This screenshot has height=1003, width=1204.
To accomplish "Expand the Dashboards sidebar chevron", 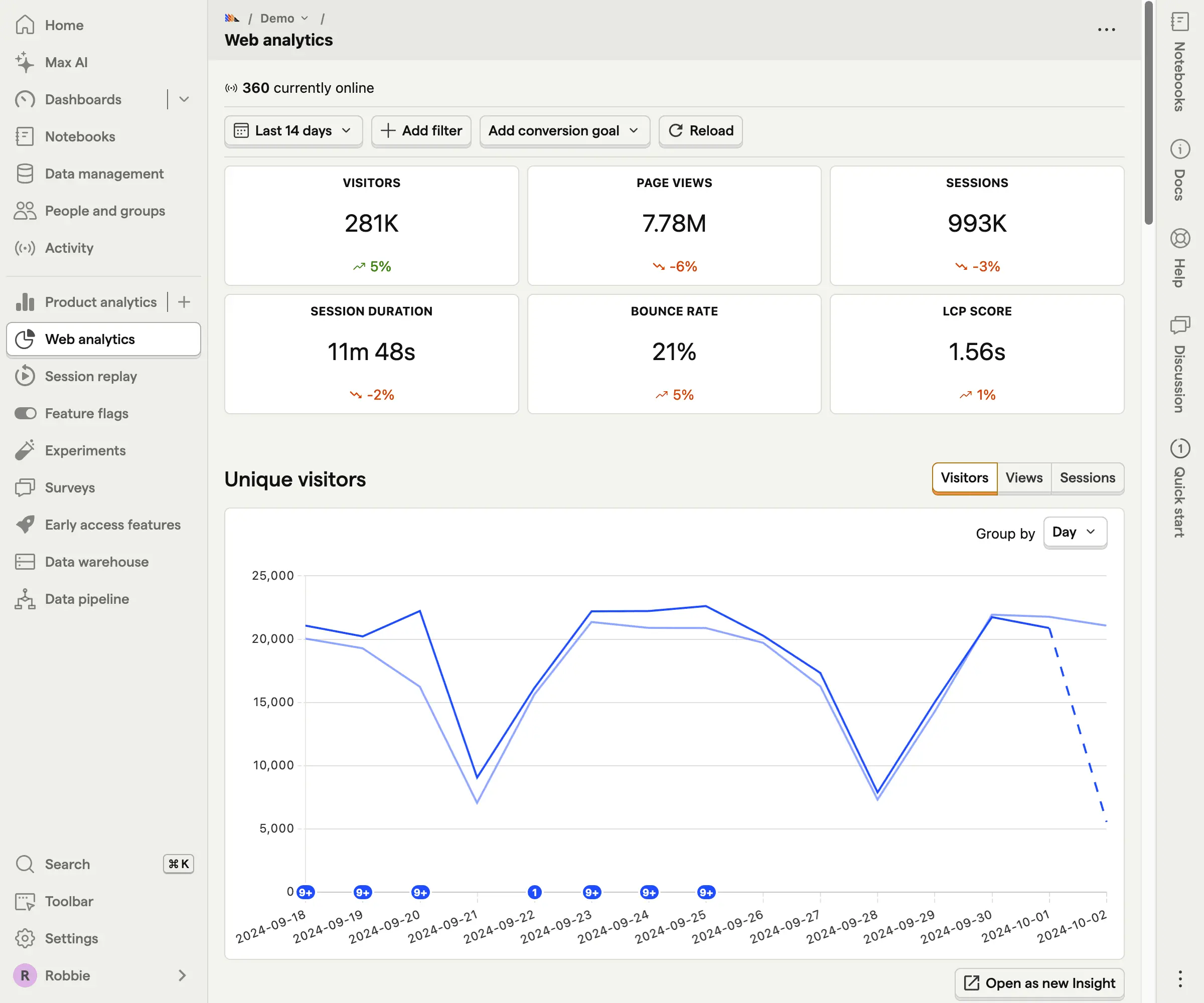I will click(x=184, y=99).
